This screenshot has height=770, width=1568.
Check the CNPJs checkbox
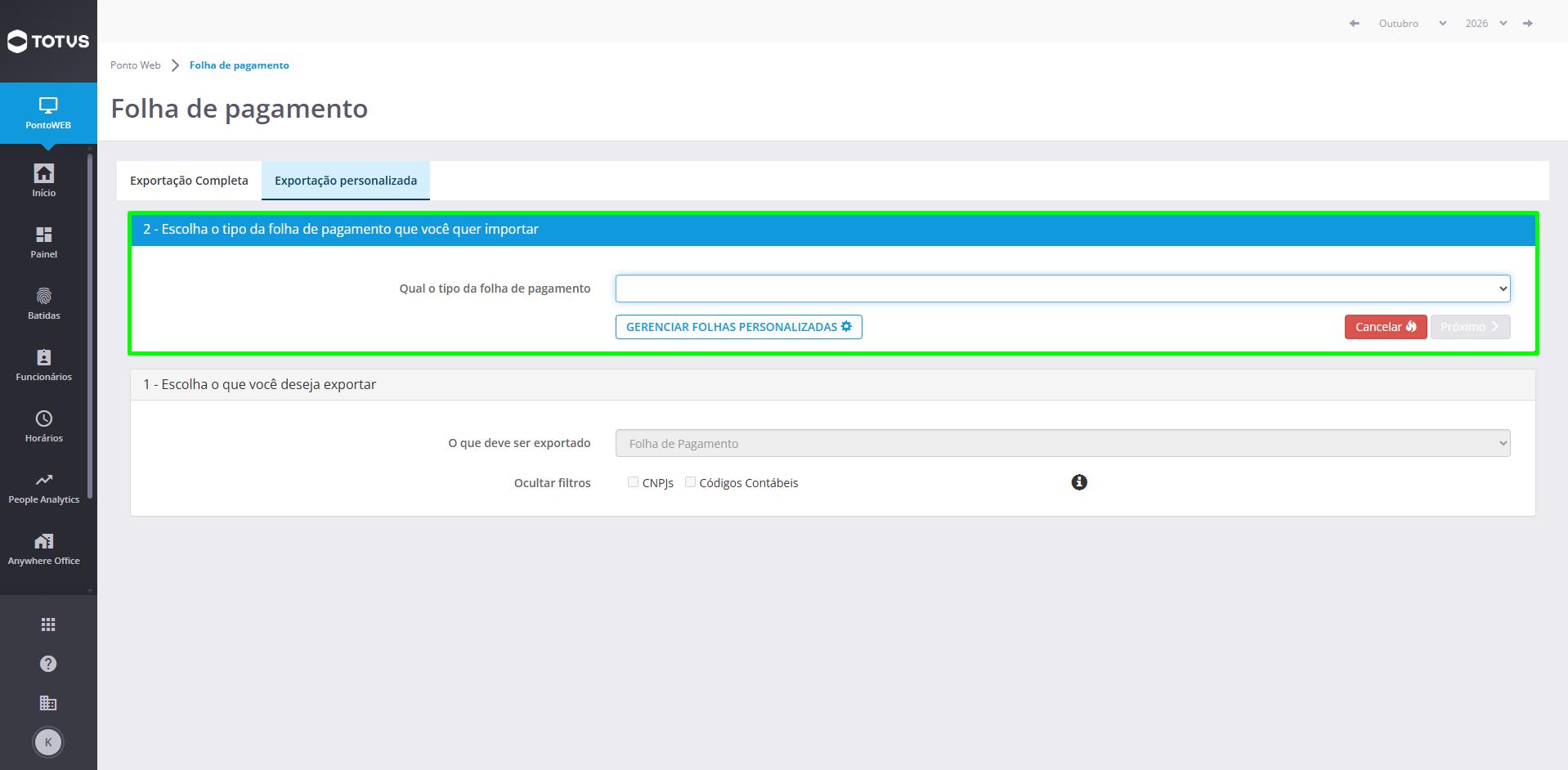coord(633,482)
